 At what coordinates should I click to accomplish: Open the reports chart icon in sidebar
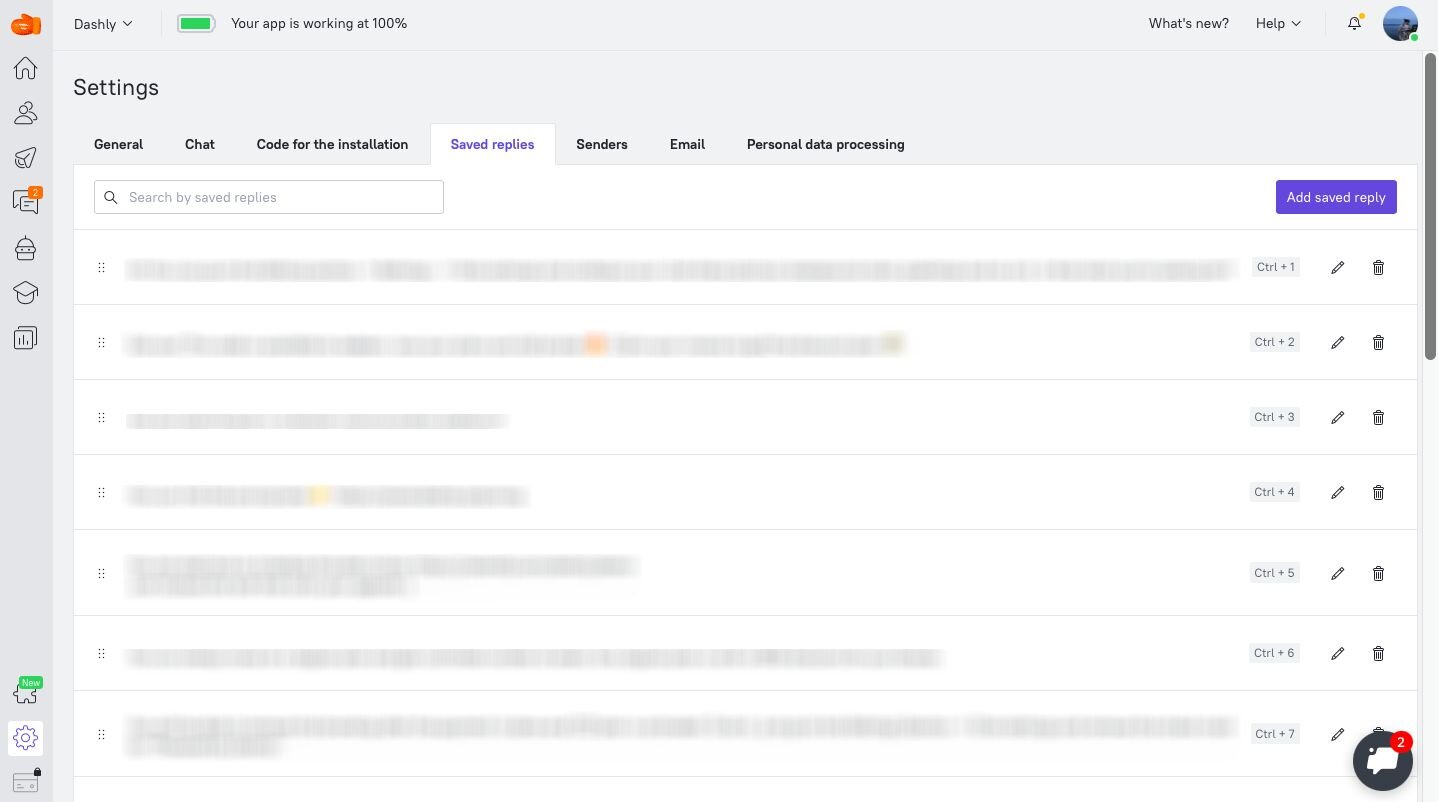tap(26, 338)
